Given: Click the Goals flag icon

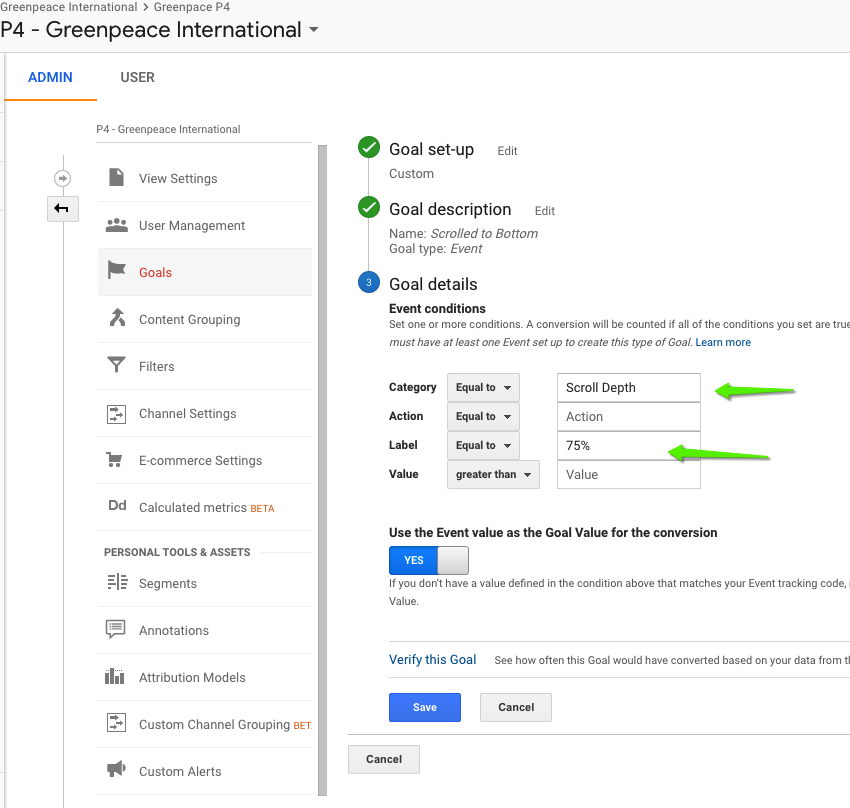Looking at the screenshot, I should click(x=117, y=270).
